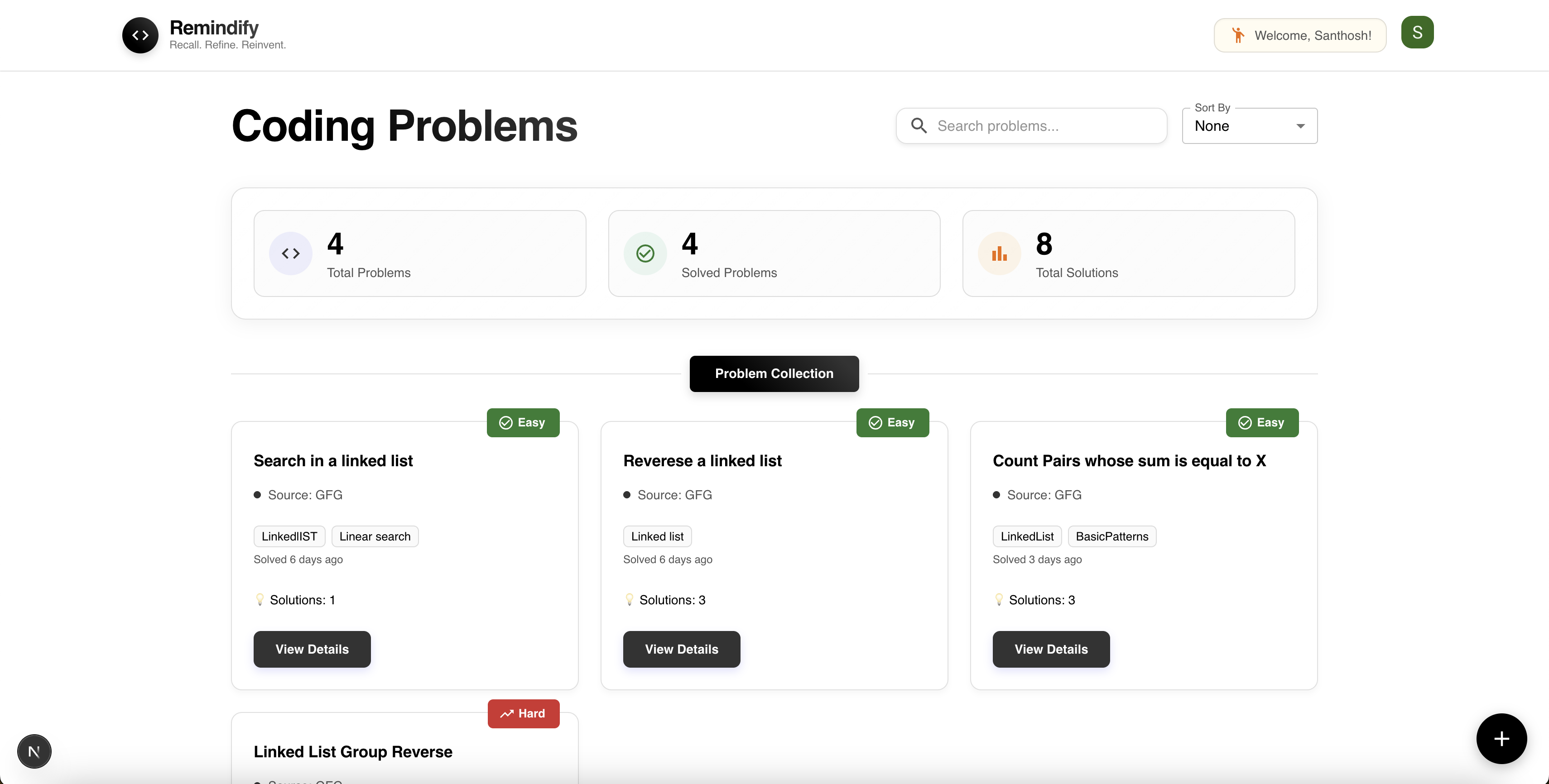The height and width of the screenshot is (784, 1549).
Task: Click the lightbulb icon beside Solutions: 1
Action: (260, 600)
